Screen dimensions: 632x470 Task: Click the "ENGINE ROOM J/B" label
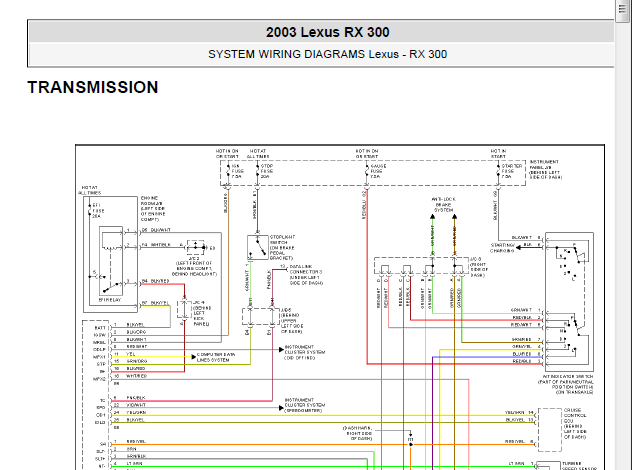[153, 209]
